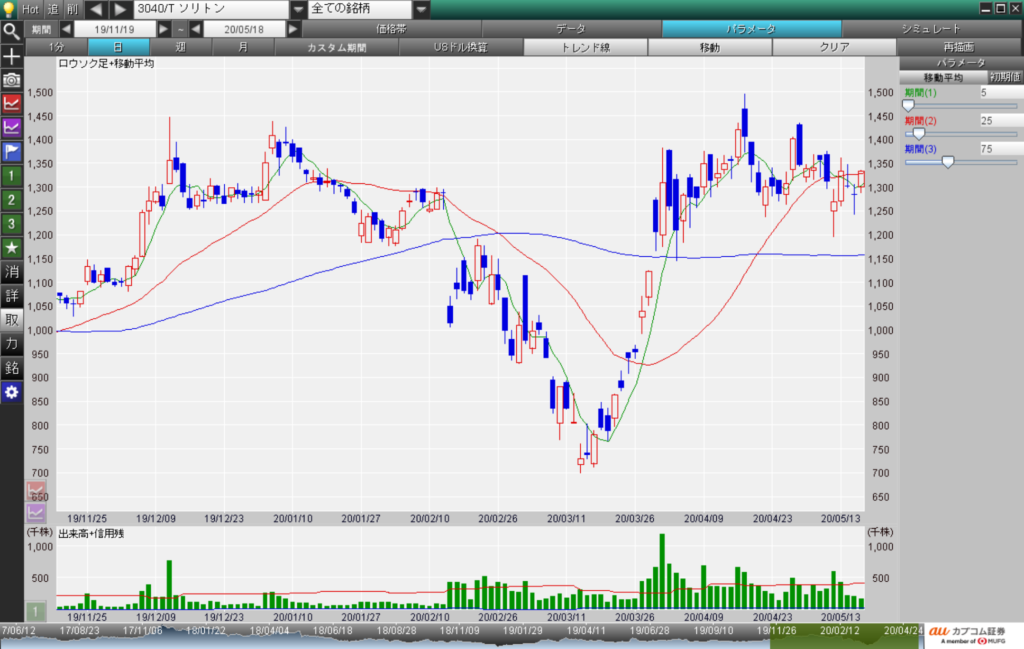Switch chart interval to 週 (weekly)
The width and height of the screenshot is (1024, 649).
click(180, 47)
